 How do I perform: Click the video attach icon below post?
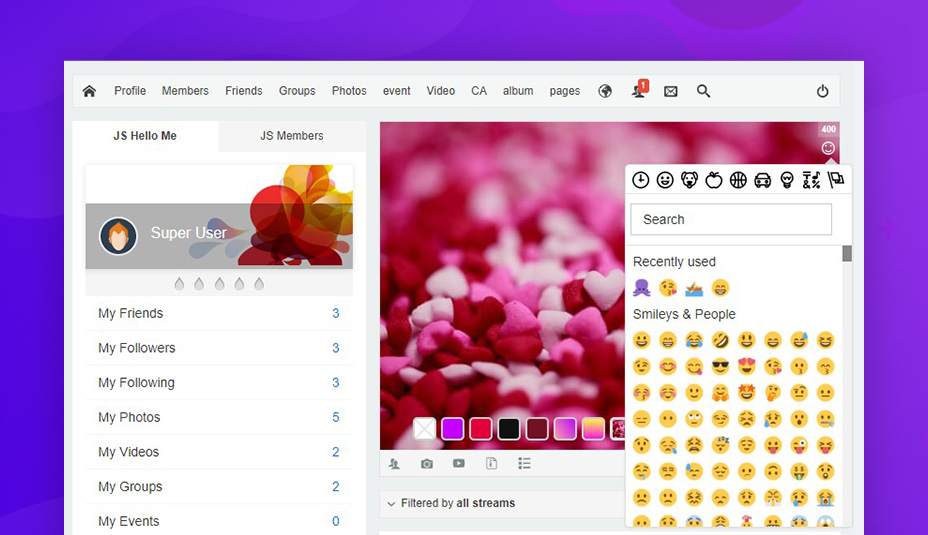(459, 463)
